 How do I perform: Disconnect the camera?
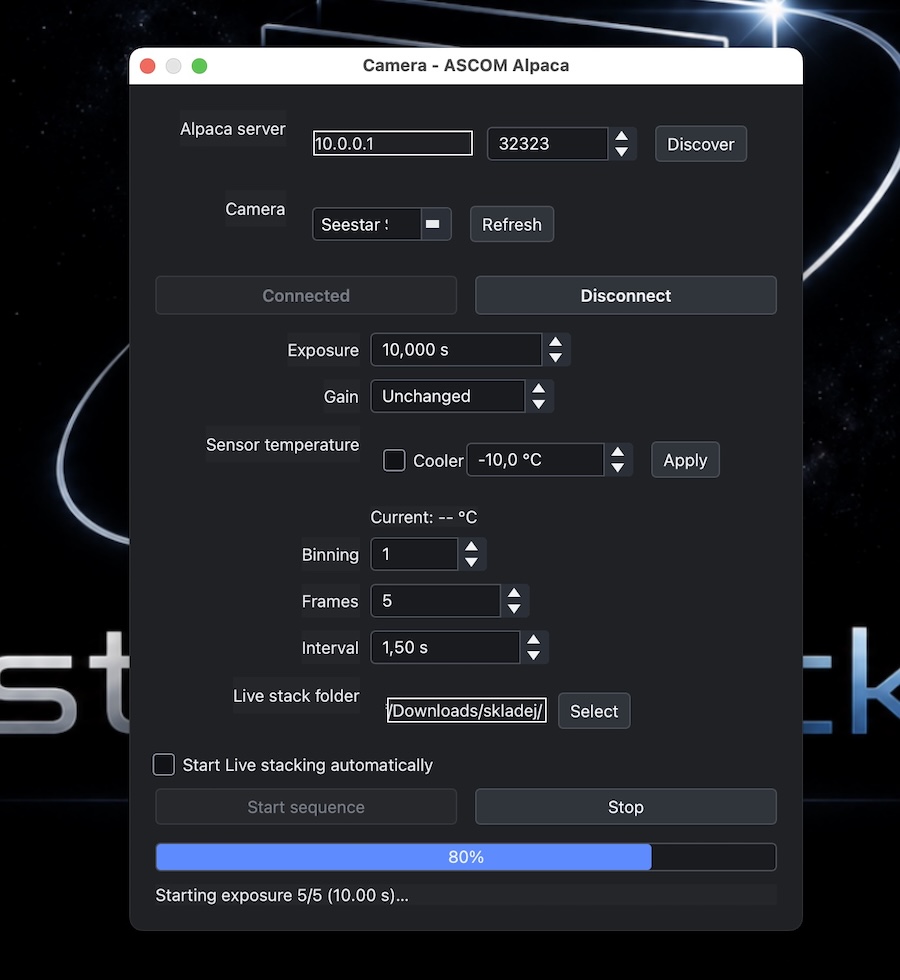click(626, 296)
